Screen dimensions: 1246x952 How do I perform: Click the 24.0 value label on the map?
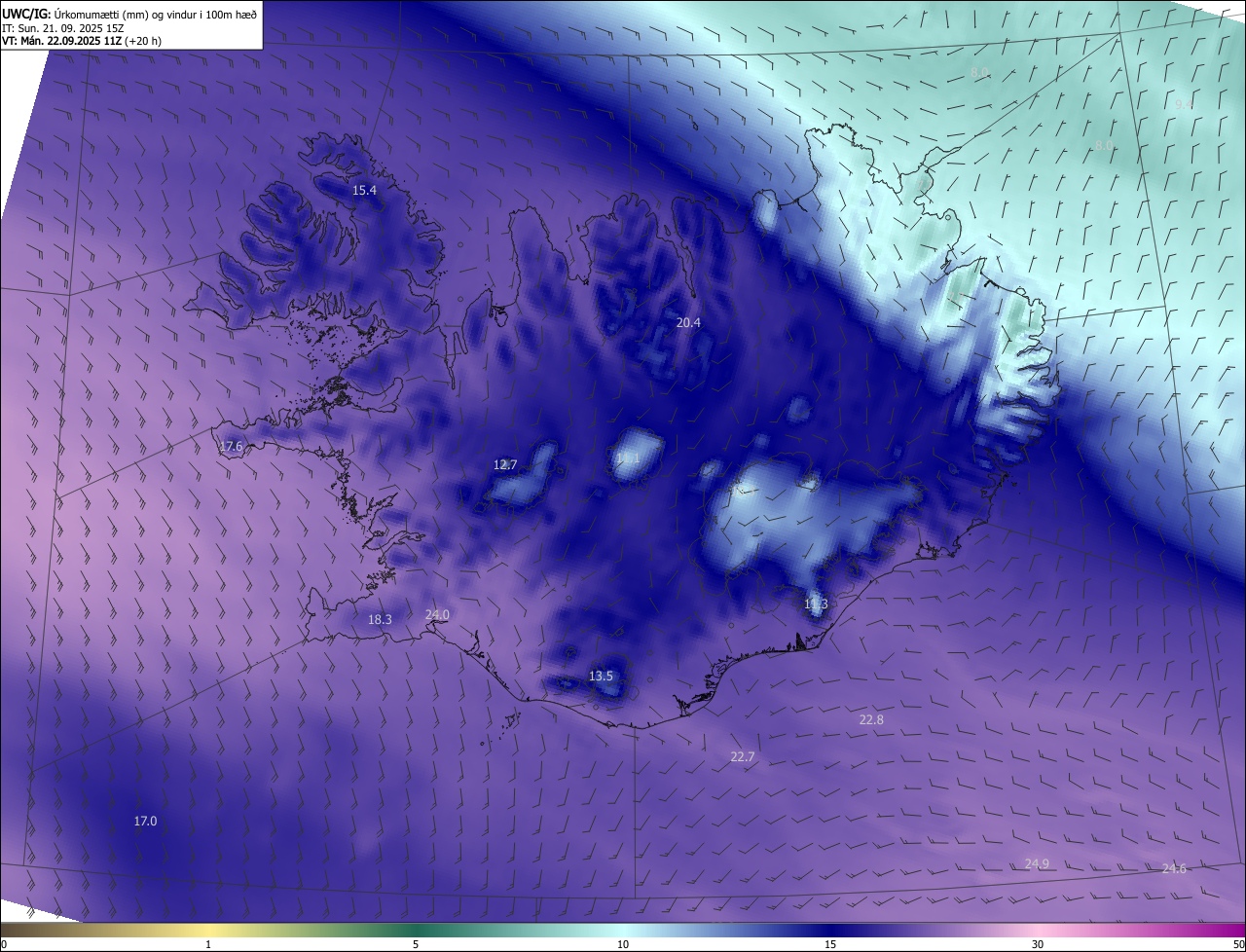(x=437, y=614)
